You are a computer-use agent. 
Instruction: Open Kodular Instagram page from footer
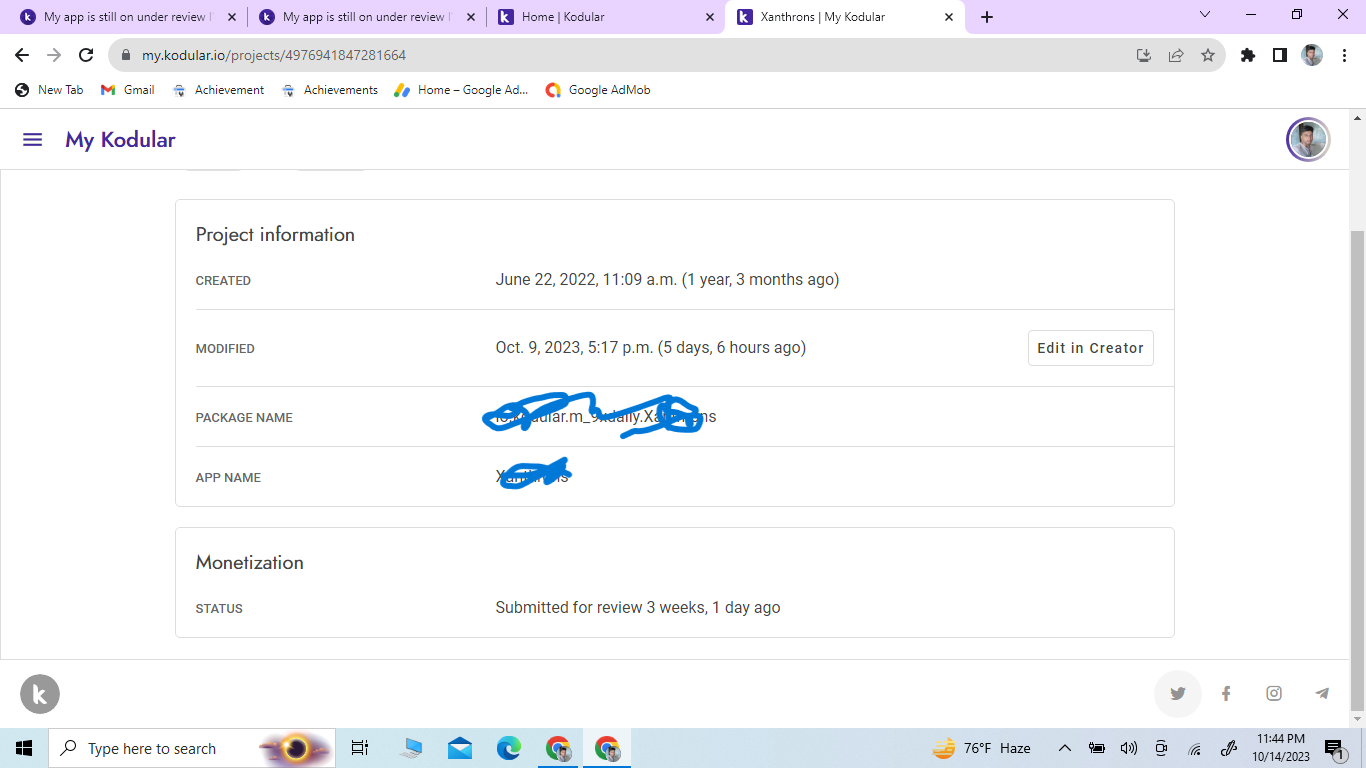tap(1274, 694)
